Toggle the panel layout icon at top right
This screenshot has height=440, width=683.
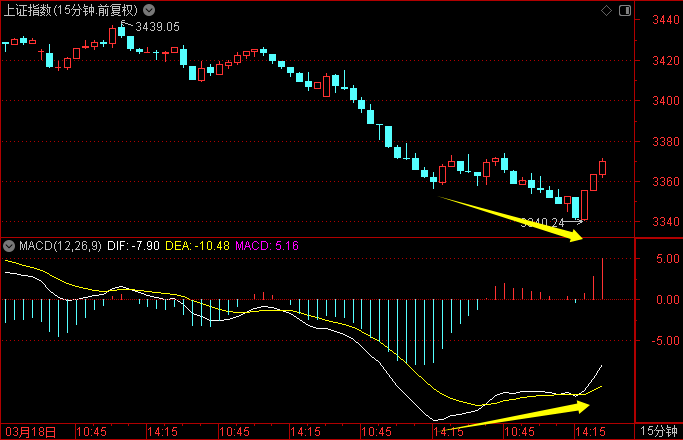click(622, 10)
